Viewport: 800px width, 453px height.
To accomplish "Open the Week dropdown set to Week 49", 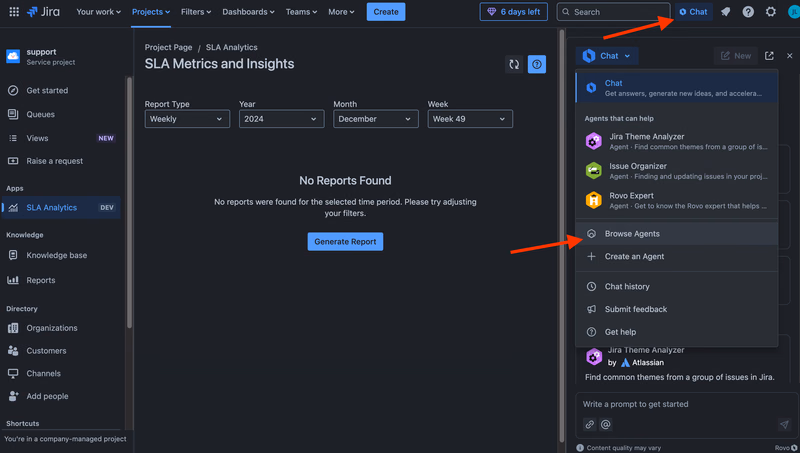I will [x=470, y=119].
